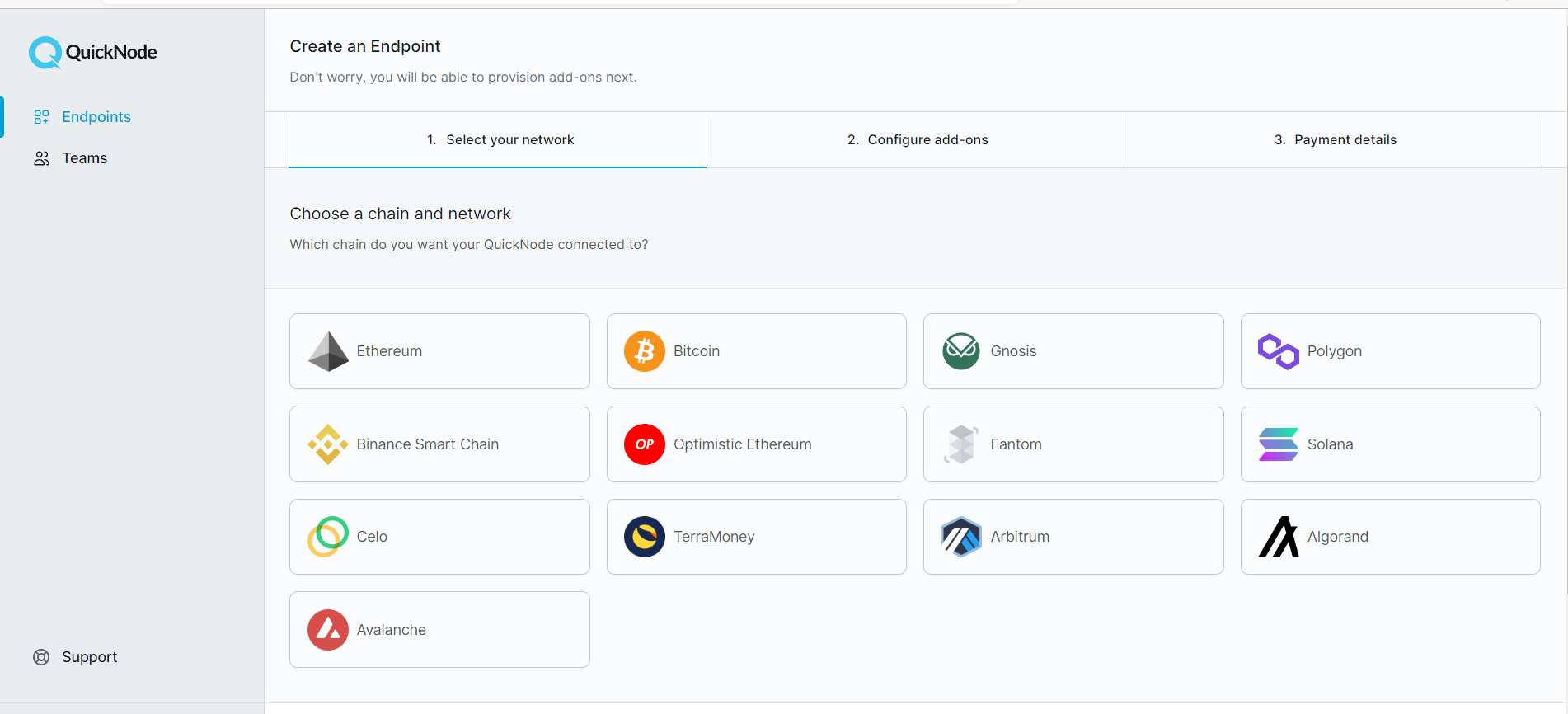Image resolution: width=1568 pixels, height=714 pixels.
Task: Choose the Ethereum chain card
Action: click(439, 351)
